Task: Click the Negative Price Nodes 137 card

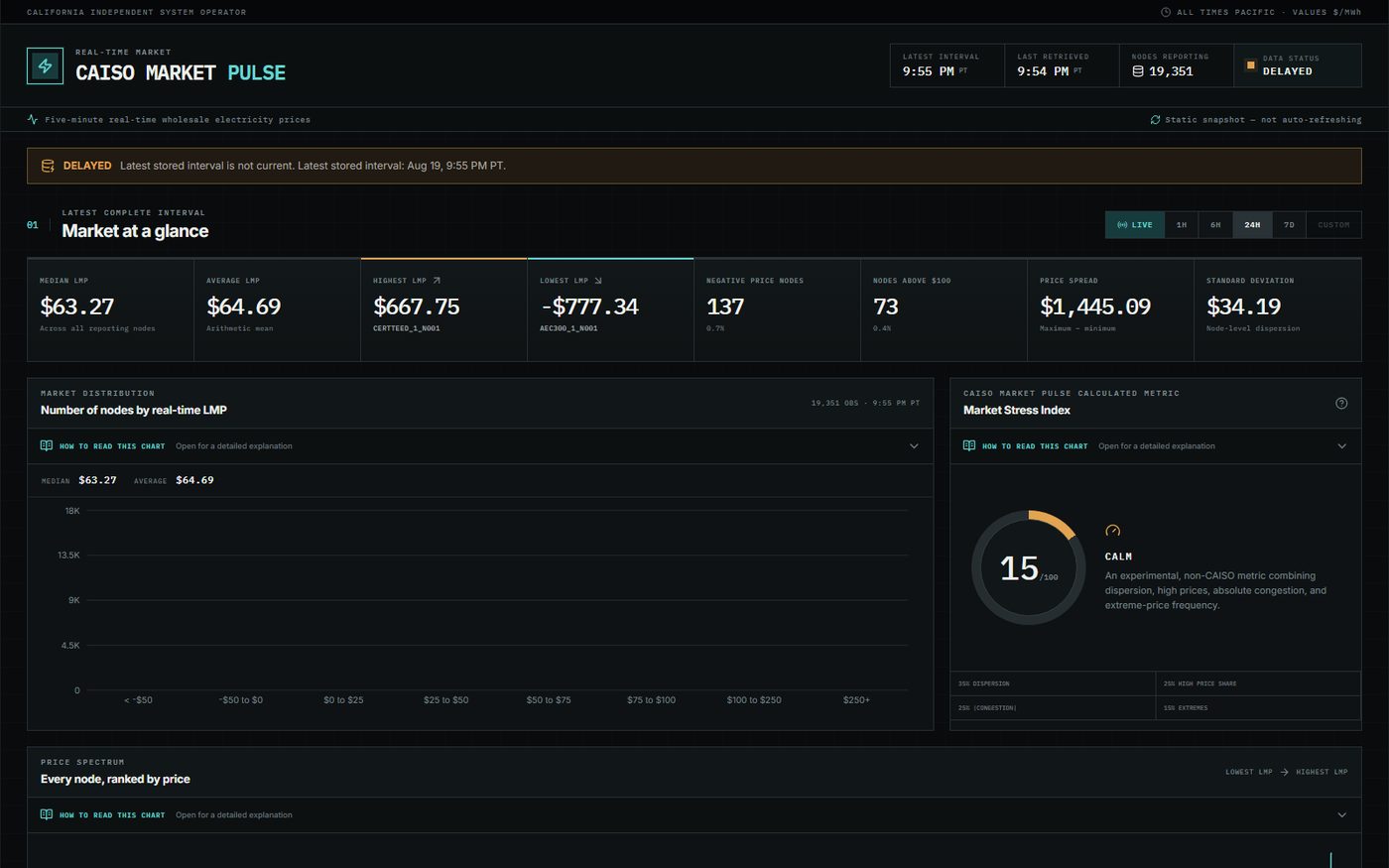Action: pyautogui.click(x=778, y=310)
